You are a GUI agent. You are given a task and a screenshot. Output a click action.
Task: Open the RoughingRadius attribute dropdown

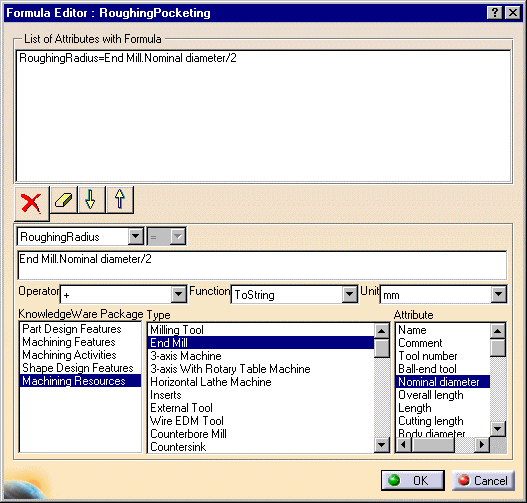coord(135,236)
